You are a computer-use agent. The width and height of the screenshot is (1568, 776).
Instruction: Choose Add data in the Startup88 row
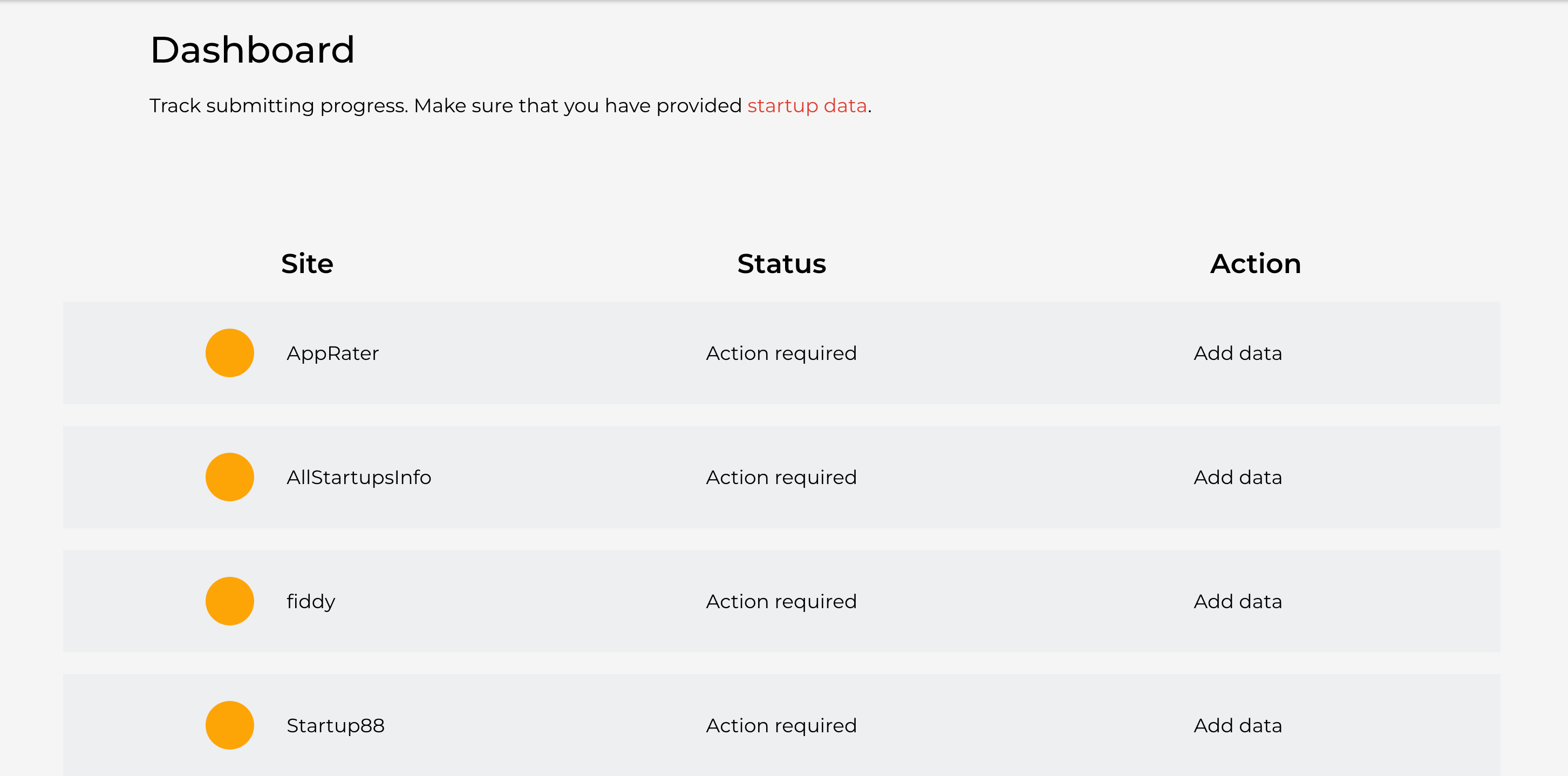click(1237, 725)
